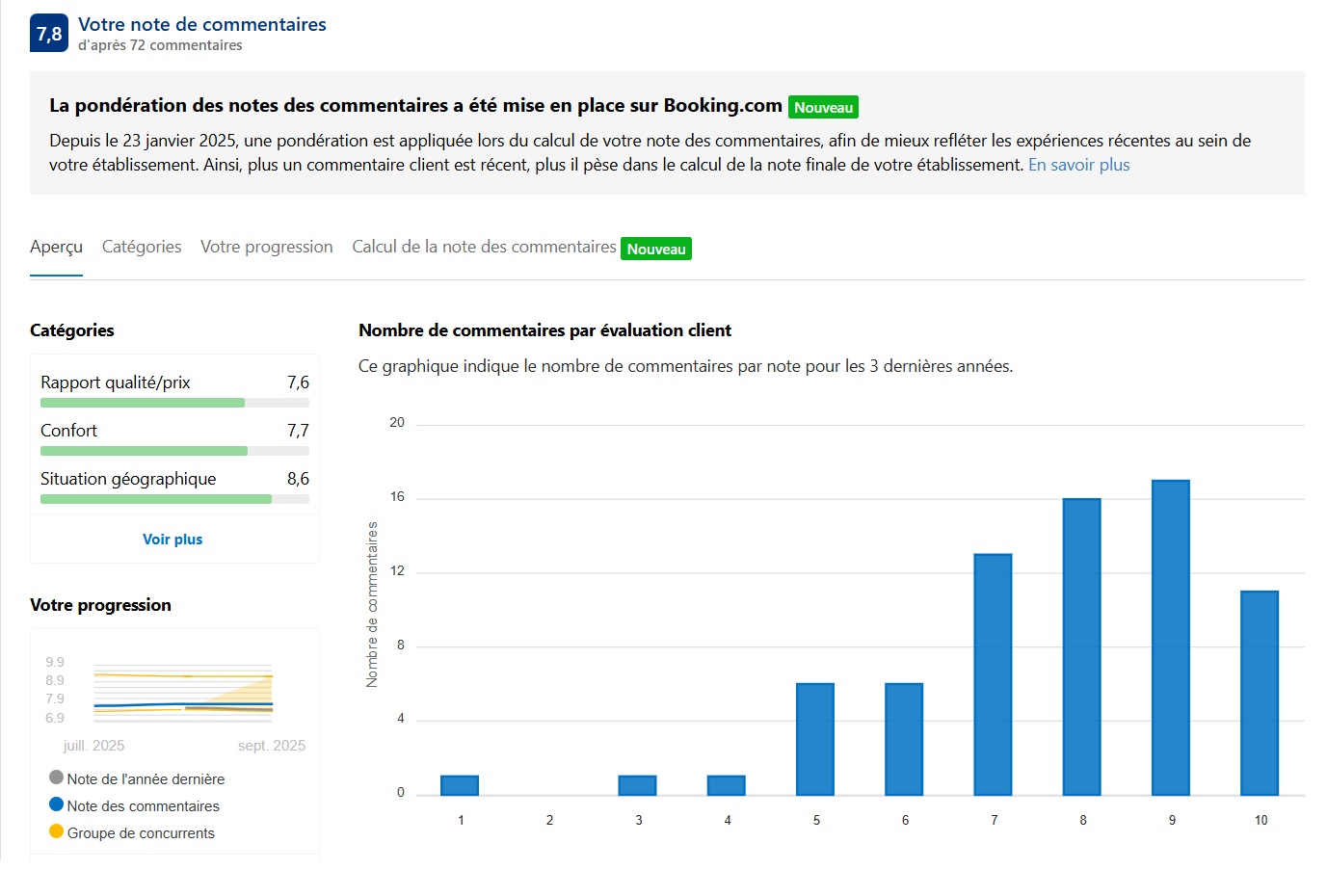Toggle the gray 'Note de l'année dernière' legend dot
Viewport: 1327px width, 896px height.
pos(56,777)
